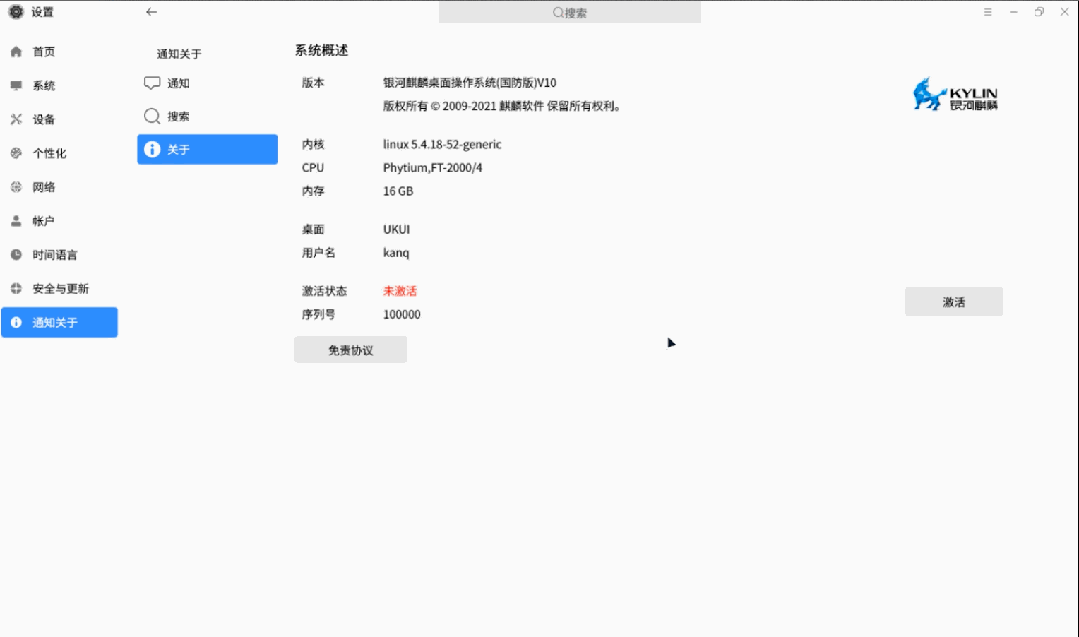The width and height of the screenshot is (1079, 637).
Task: Open the 搜索 subpage
Action: click(x=207, y=116)
